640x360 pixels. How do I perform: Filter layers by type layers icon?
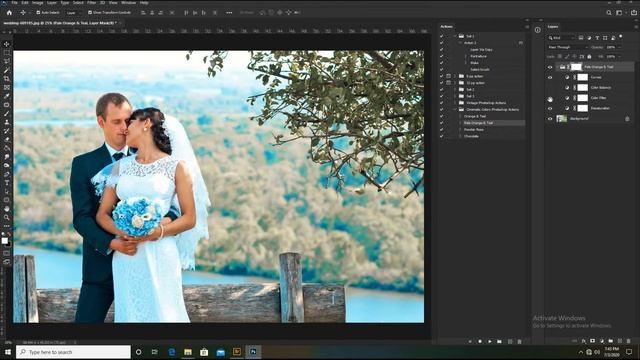597,38
